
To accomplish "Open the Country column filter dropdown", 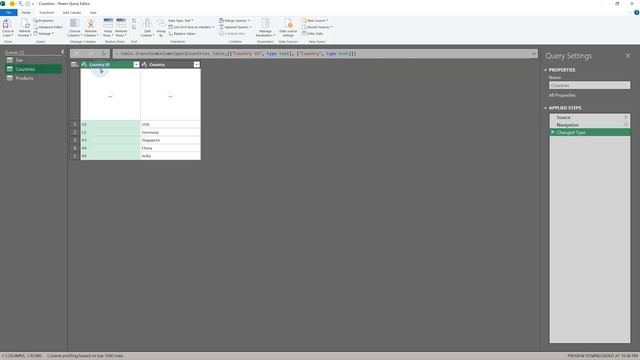I will pos(197,64).
